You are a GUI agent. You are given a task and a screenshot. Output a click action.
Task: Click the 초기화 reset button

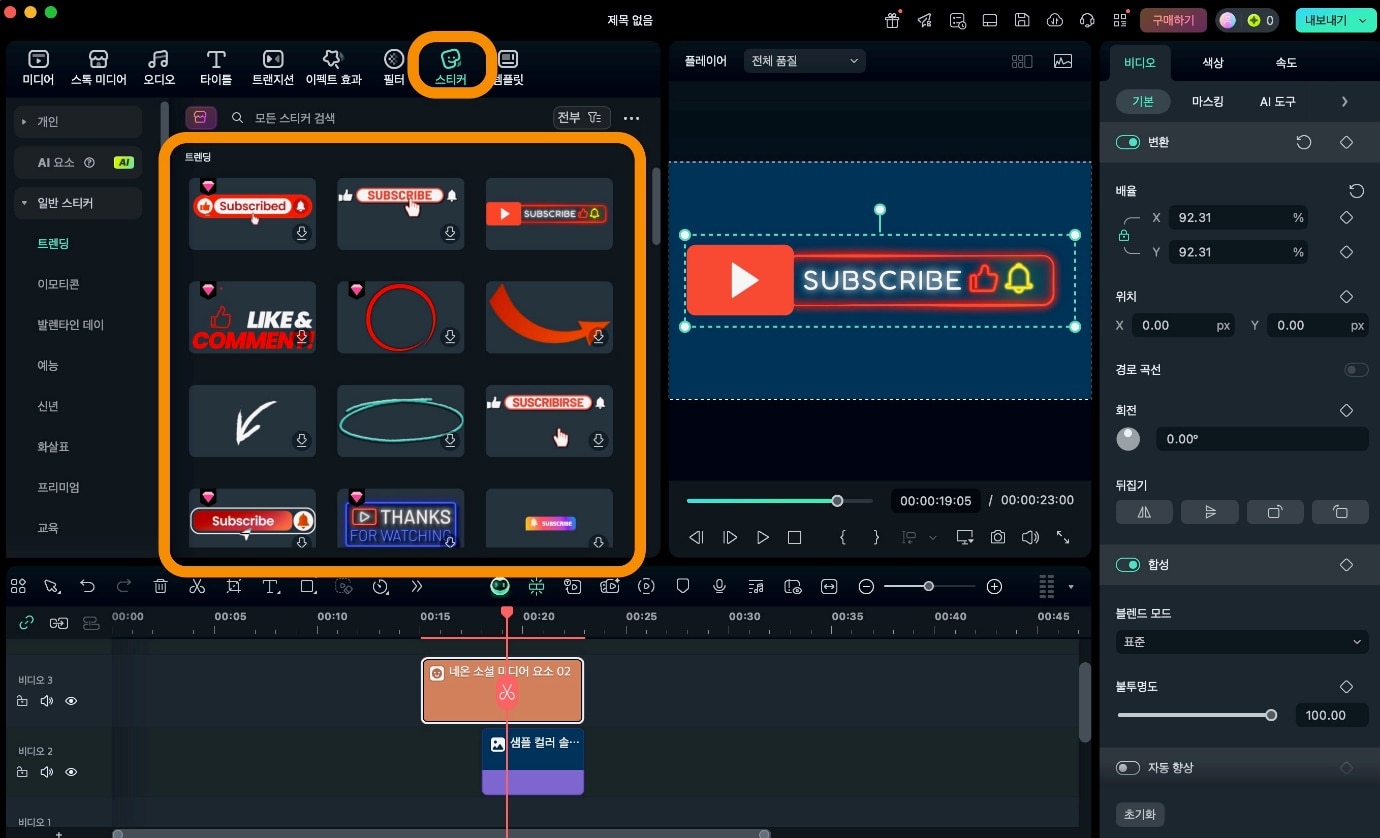[x=1140, y=814]
